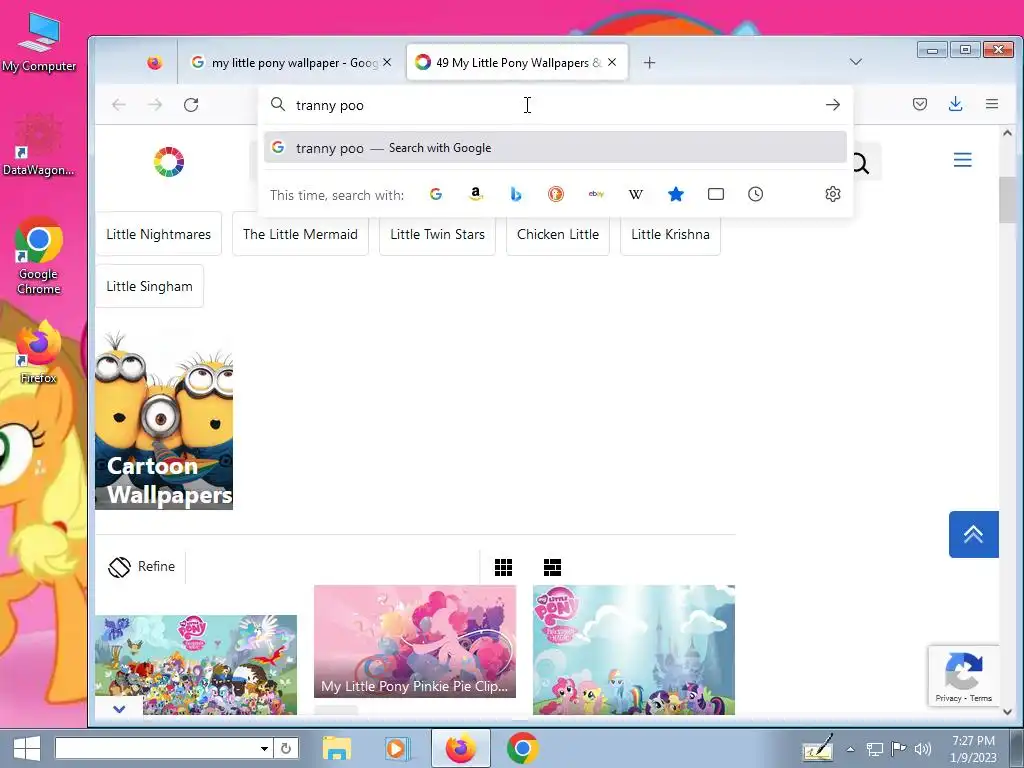Open search settings gear in the address bar dropdown
The width and height of the screenshot is (1024, 768).
point(833,194)
